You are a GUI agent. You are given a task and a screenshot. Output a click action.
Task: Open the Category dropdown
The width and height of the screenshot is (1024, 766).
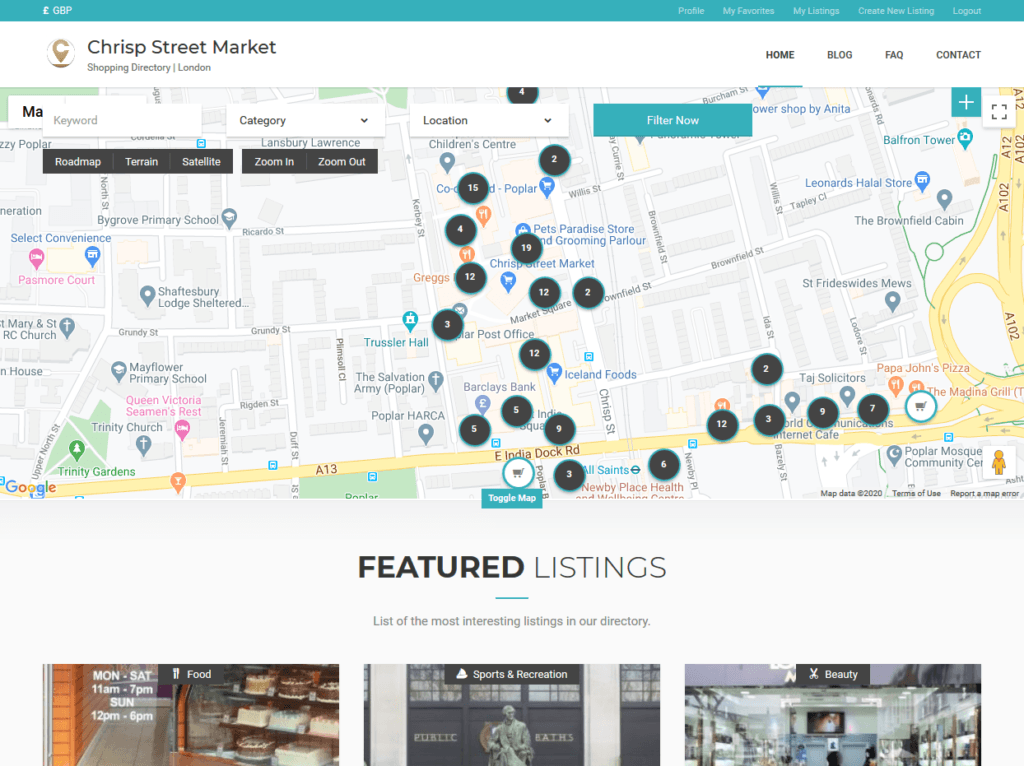[305, 120]
